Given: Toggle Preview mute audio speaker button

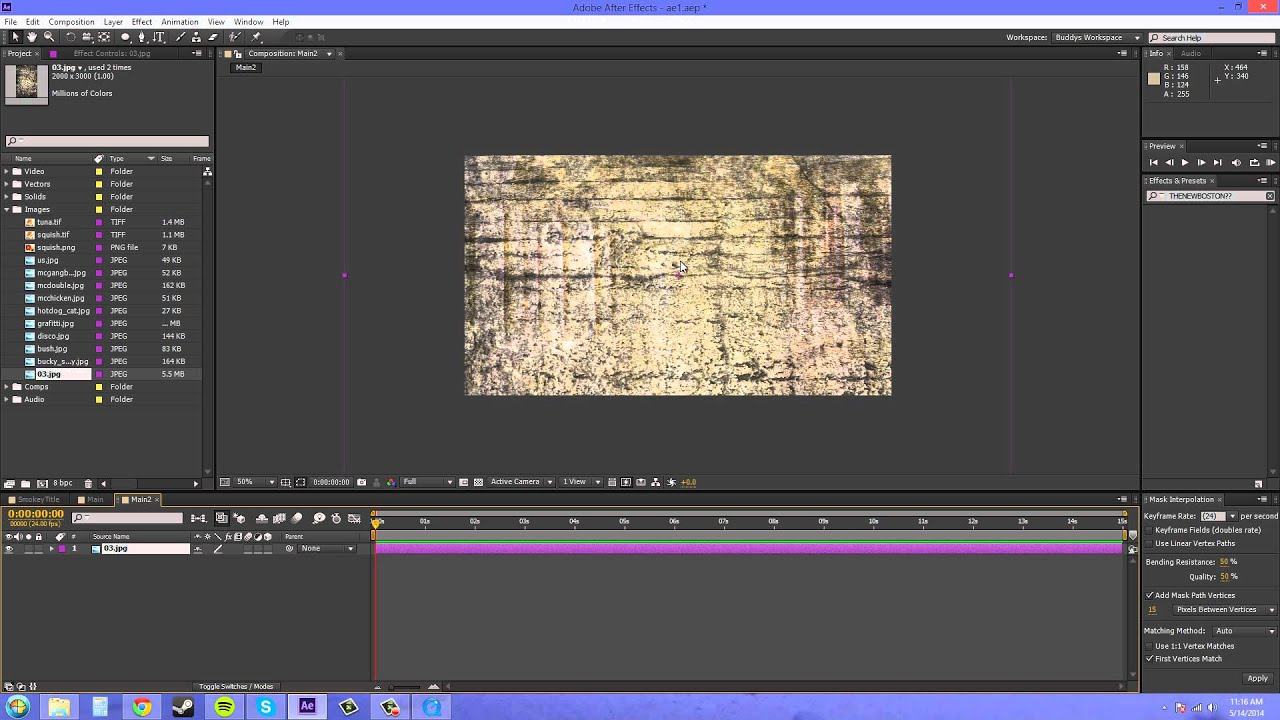Looking at the screenshot, I should point(1236,162).
